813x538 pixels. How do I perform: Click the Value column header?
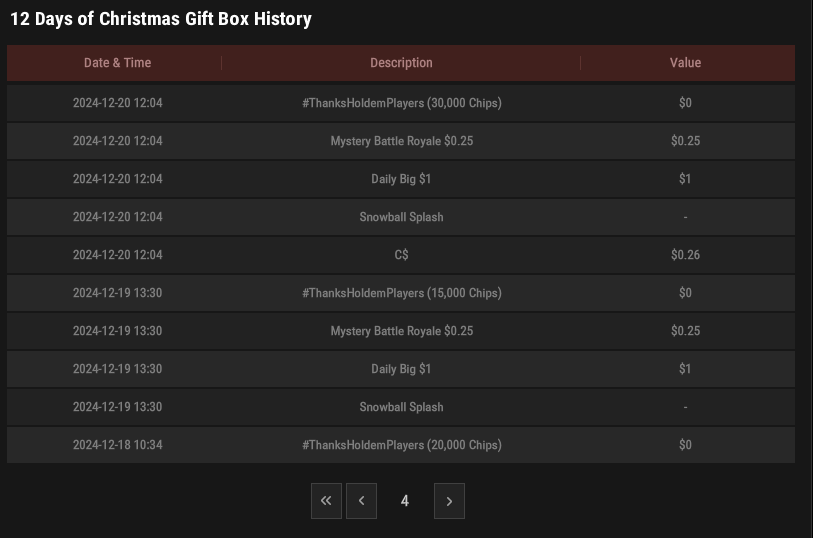click(685, 63)
